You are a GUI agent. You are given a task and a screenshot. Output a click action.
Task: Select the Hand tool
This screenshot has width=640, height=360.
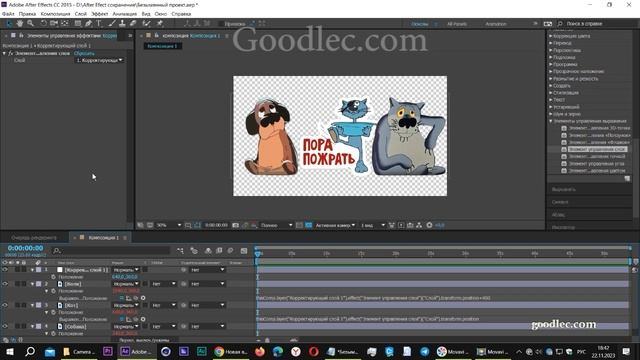pyautogui.click(x=20, y=24)
